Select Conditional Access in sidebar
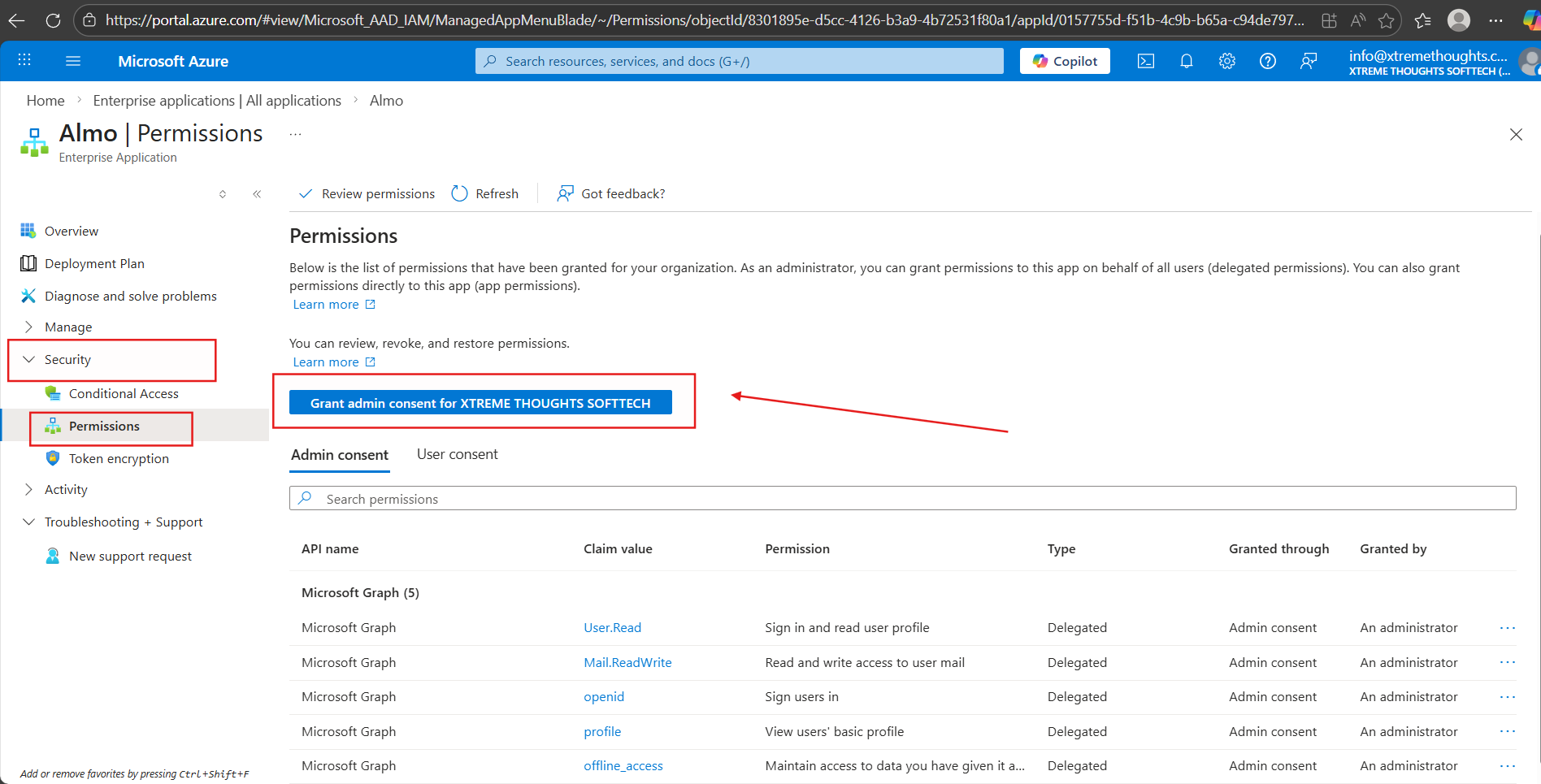The height and width of the screenshot is (784, 1541). (123, 392)
